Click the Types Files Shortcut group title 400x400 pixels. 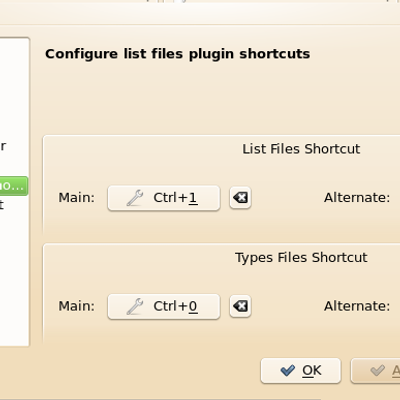301,258
